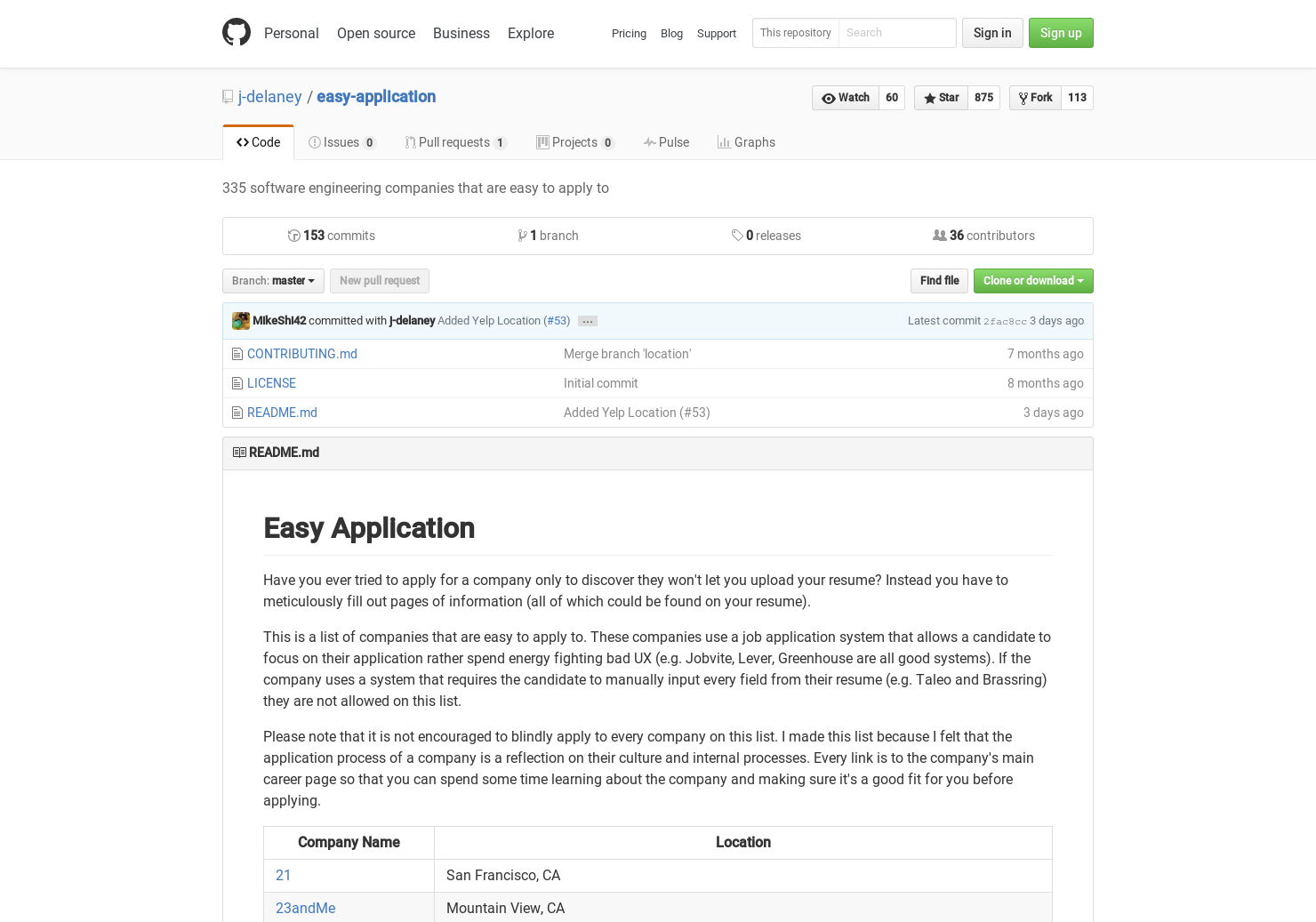Click the releases tag icon
Screen dimensions: 1316x922
pyautogui.click(x=737, y=236)
